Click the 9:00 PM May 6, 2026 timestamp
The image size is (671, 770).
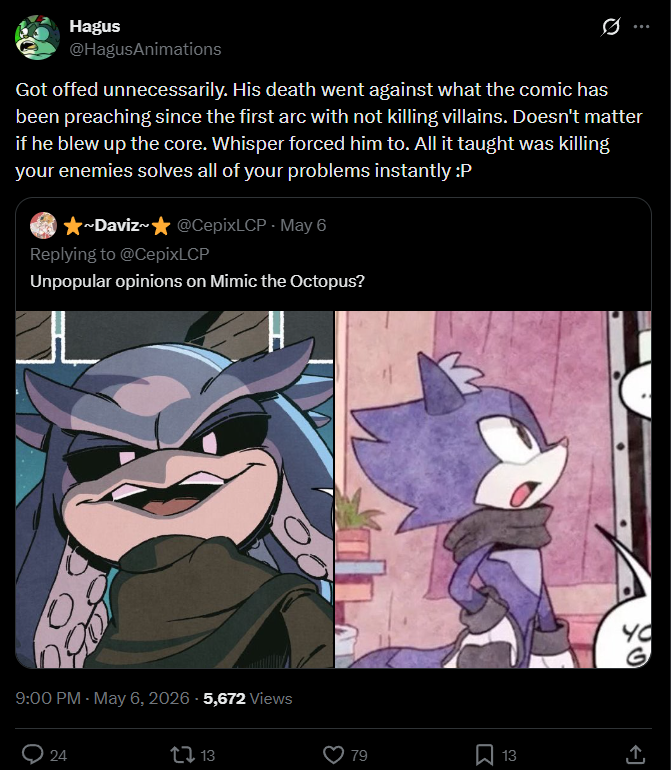[102, 698]
